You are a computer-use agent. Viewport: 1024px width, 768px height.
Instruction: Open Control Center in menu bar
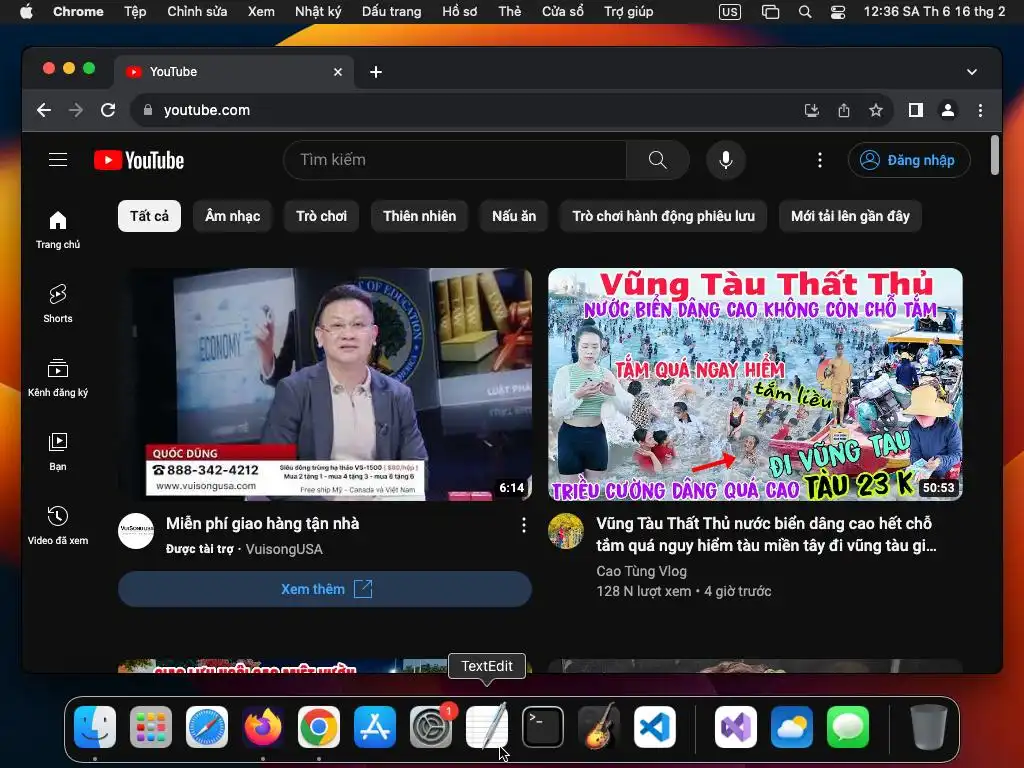point(838,12)
